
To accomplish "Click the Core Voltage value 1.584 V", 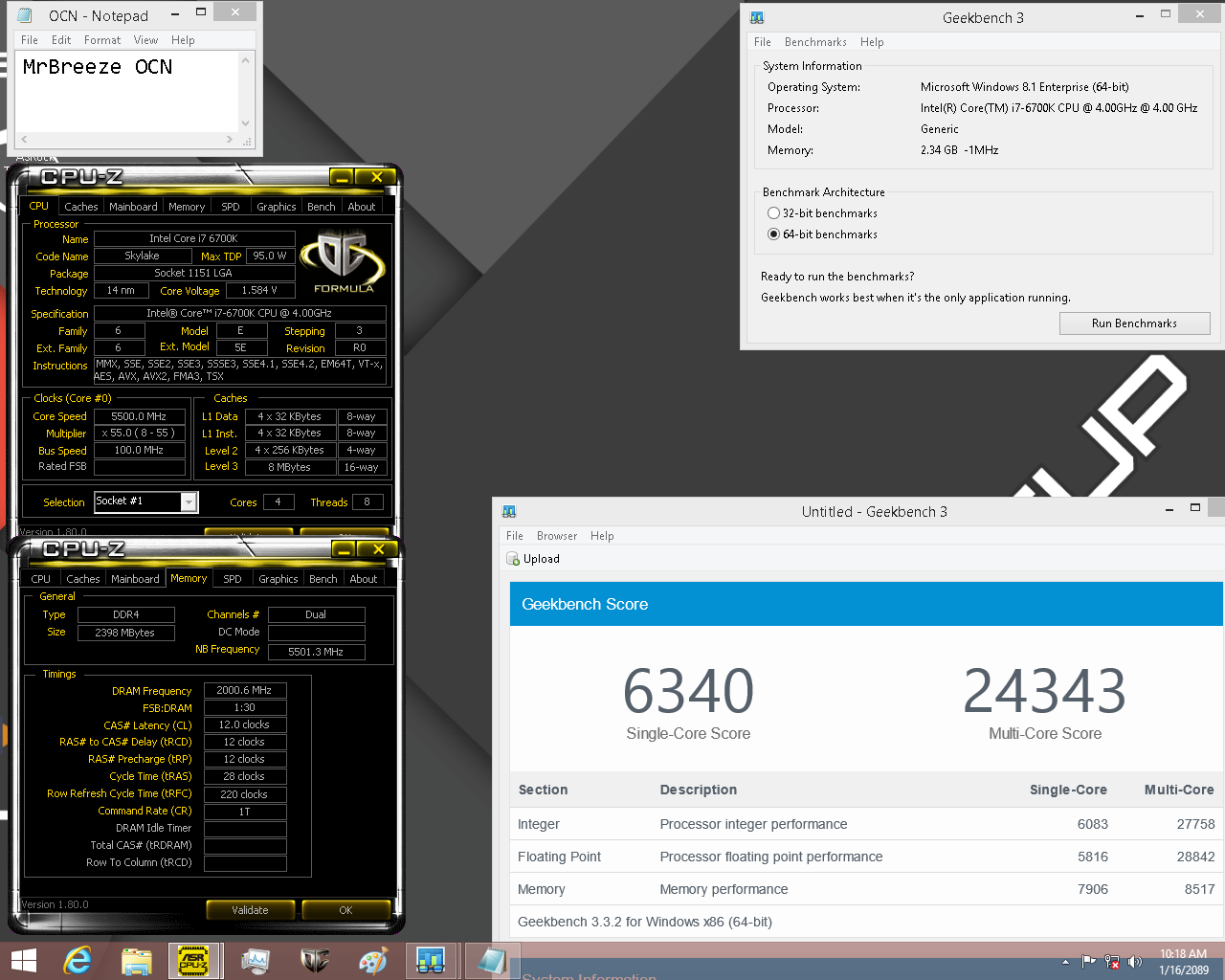I will [x=259, y=290].
